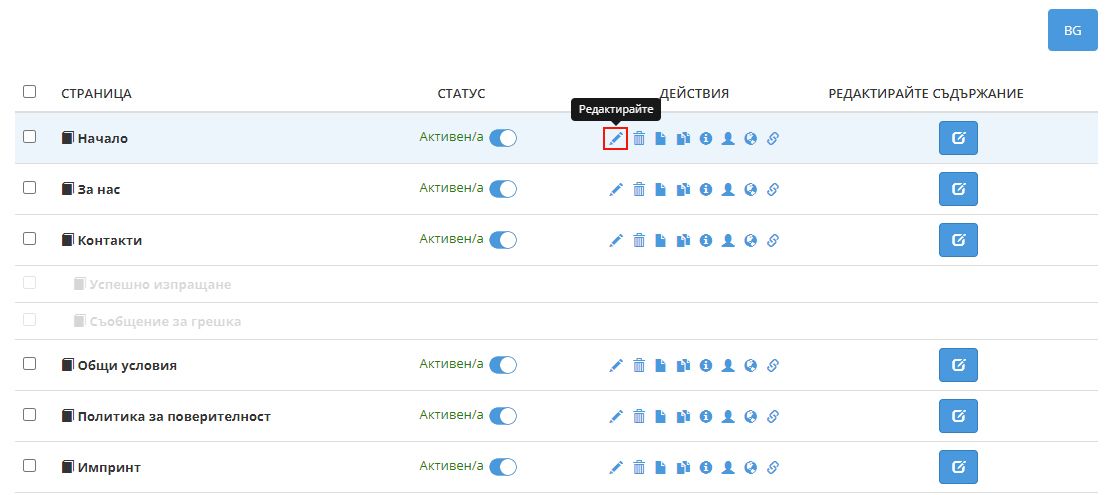Select the Политика за поверителност row checkbox

tap(30, 415)
